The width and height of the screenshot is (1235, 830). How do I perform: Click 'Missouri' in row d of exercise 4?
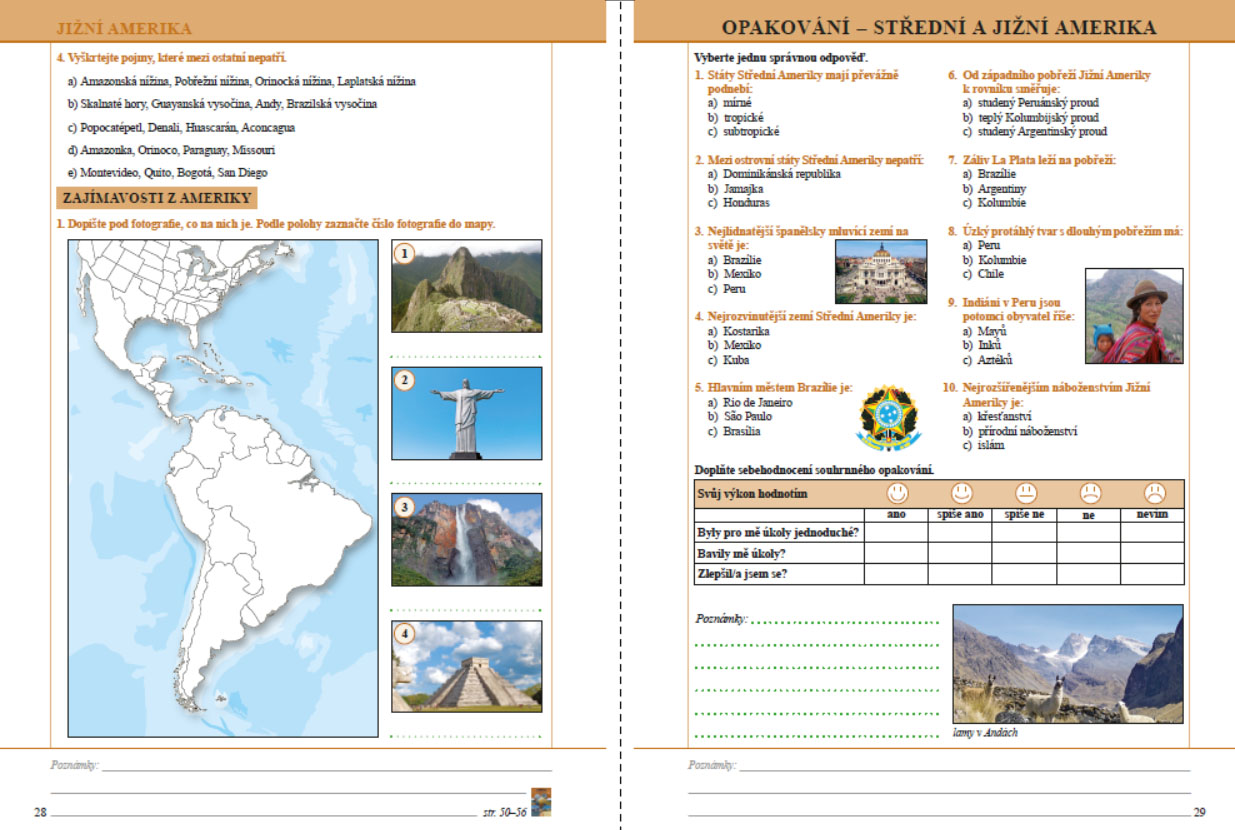[254, 150]
